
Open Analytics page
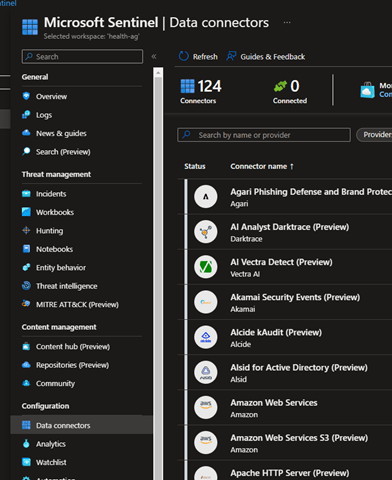point(51,444)
